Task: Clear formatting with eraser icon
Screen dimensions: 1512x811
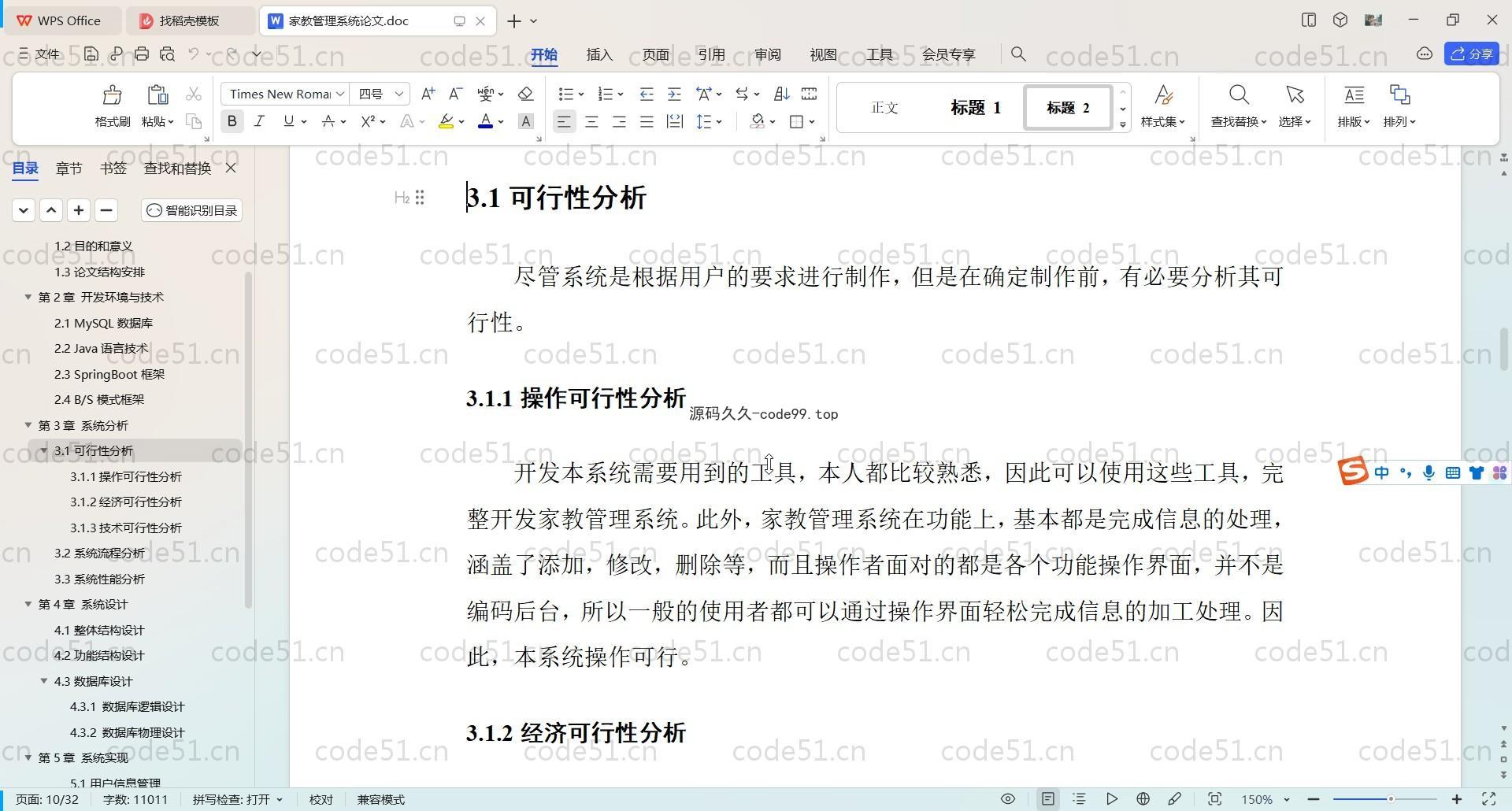Action: pyautogui.click(x=525, y=94)
